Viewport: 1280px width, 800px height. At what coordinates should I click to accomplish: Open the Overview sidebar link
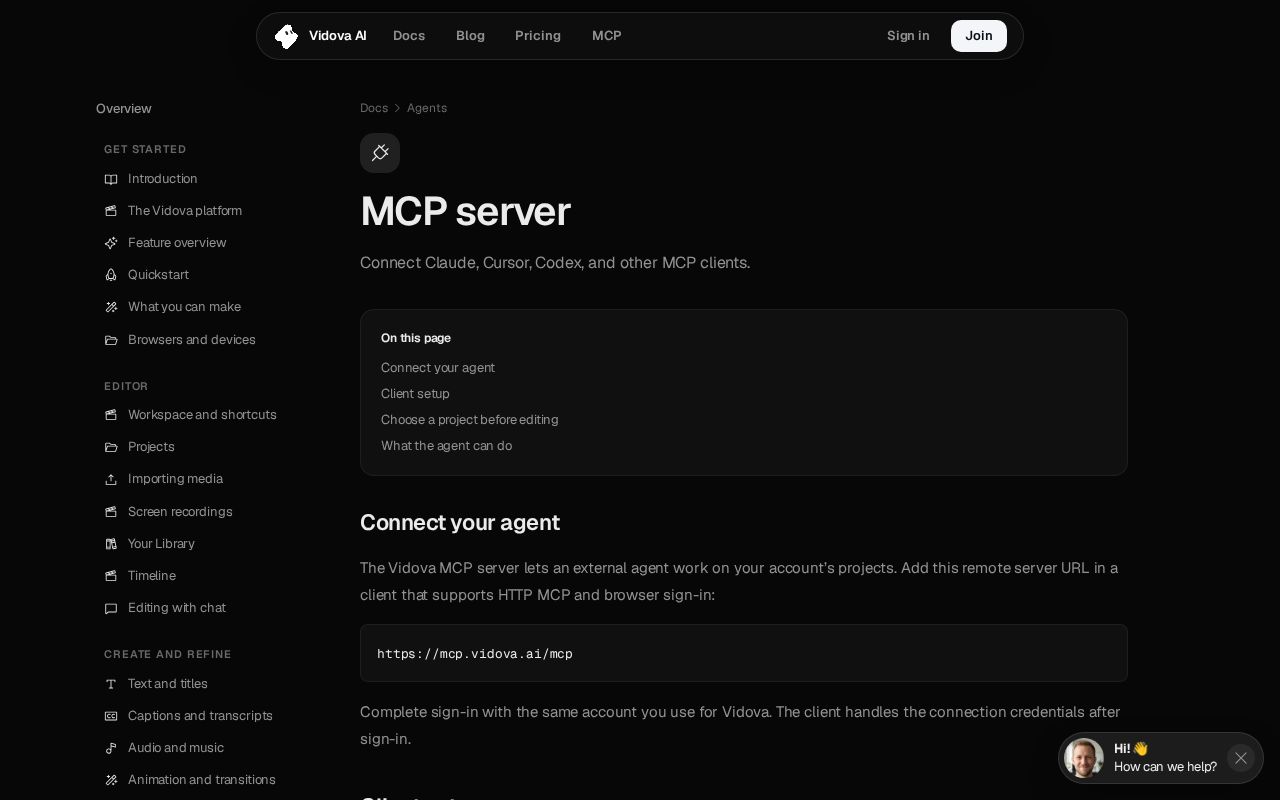[124, 108]
